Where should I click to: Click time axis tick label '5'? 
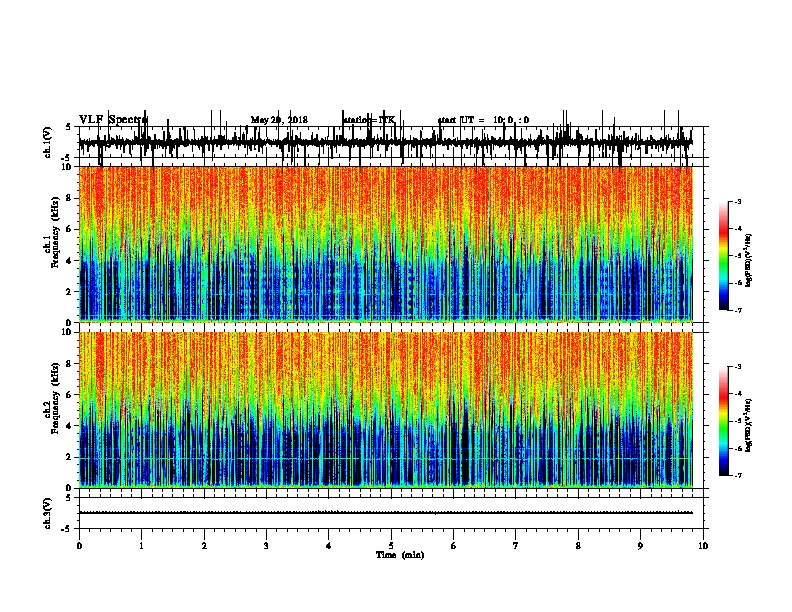tap(391, 546)
